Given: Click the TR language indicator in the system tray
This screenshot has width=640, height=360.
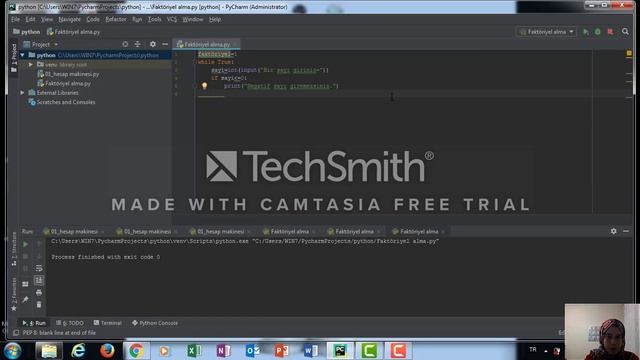Looking at the screenshot, I should 533,349.
